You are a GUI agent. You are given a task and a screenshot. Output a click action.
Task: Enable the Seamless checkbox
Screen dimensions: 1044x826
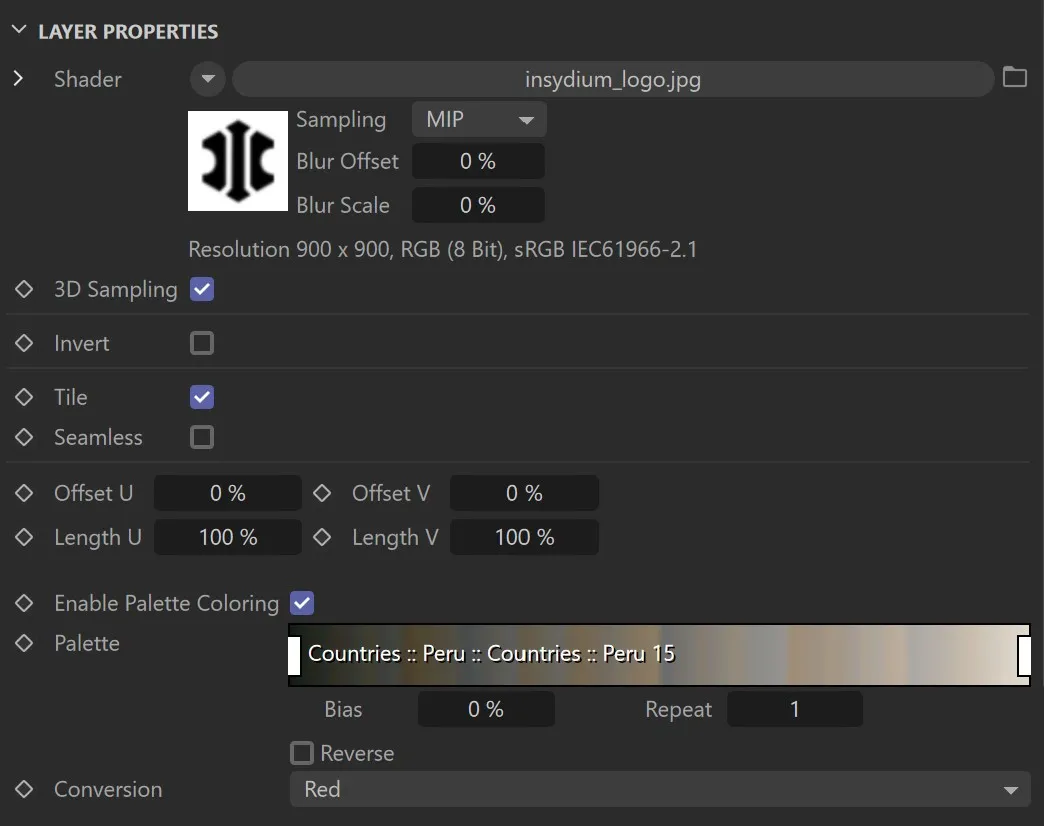(x=201, y=437)
